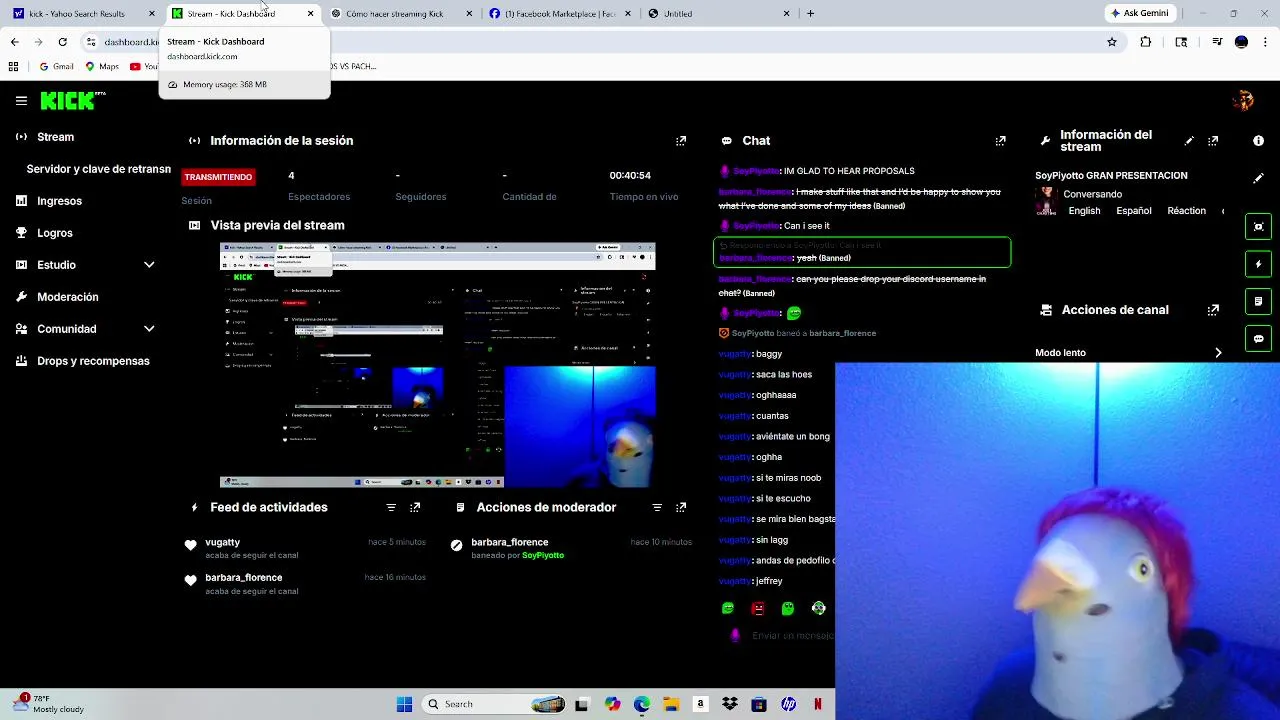Open the Windows Start menu
The width and height of the screenshot is (1280, 720).
pyautogui.click(x=404, y=704)
